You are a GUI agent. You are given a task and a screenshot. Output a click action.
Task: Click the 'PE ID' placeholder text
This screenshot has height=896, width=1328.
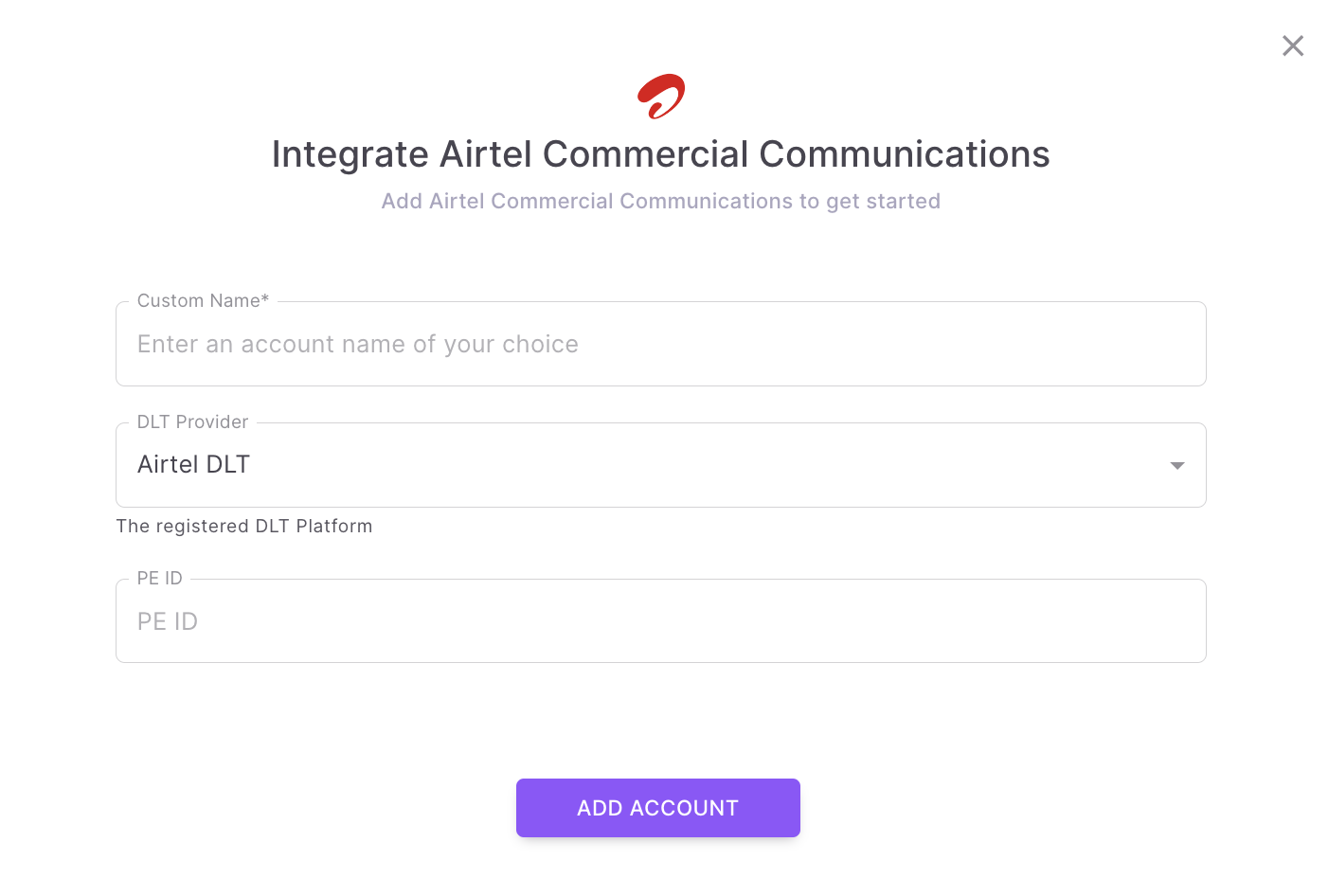click(x=168, y=622)
